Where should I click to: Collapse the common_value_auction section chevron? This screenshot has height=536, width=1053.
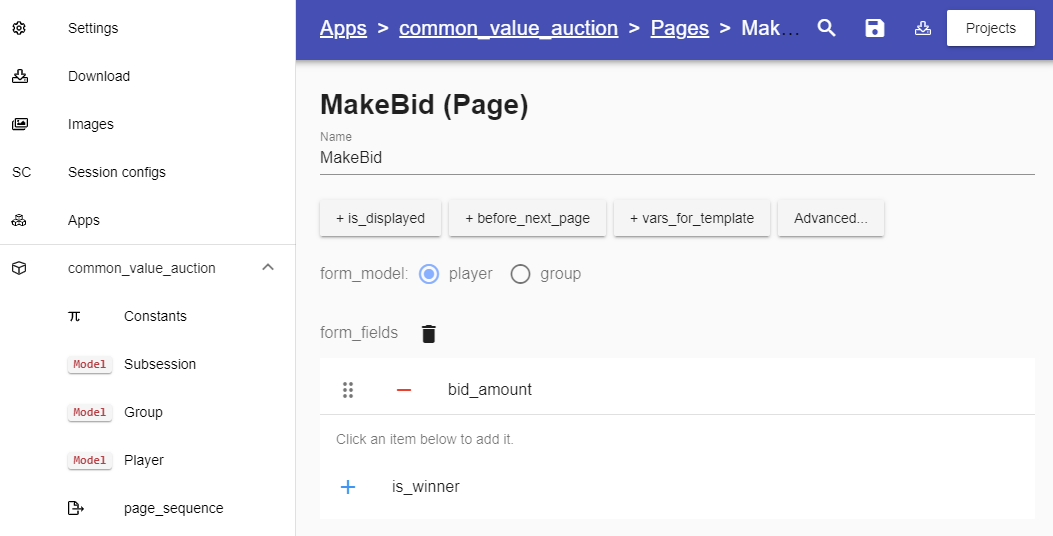click(x=268, y=267)
